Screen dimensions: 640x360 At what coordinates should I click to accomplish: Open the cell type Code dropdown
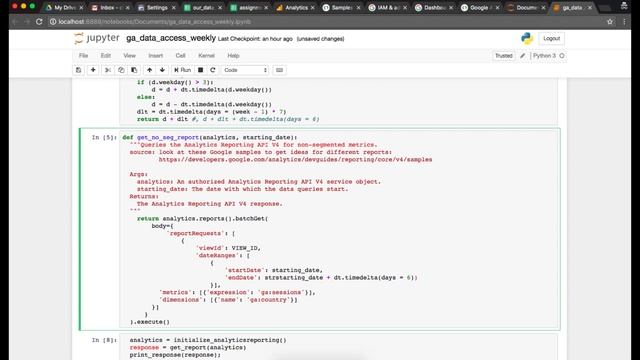coord(245,70)
